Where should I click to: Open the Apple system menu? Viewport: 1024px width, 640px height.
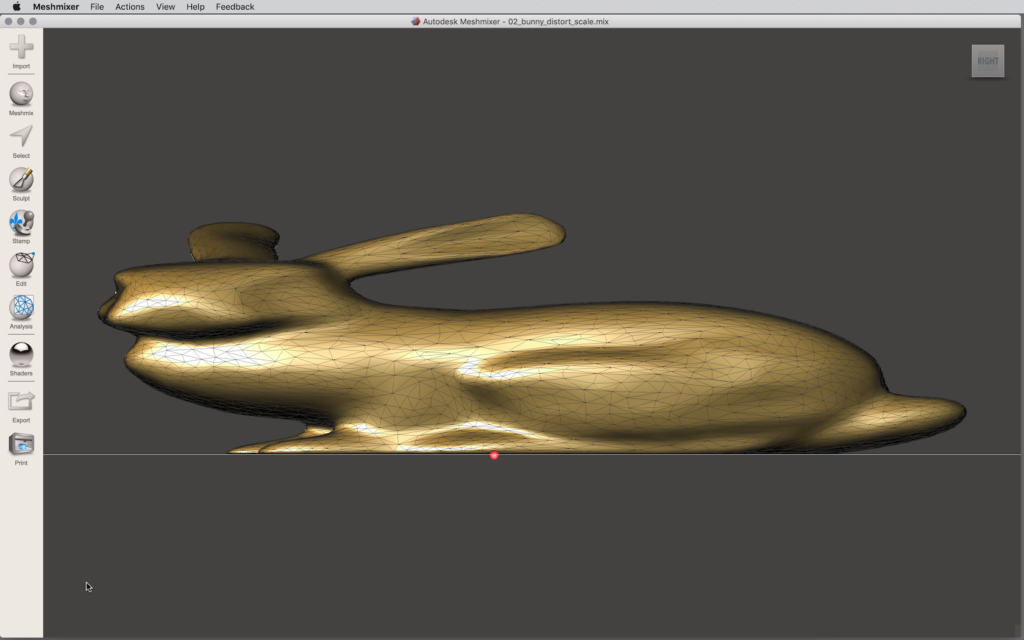pos(16,7)
